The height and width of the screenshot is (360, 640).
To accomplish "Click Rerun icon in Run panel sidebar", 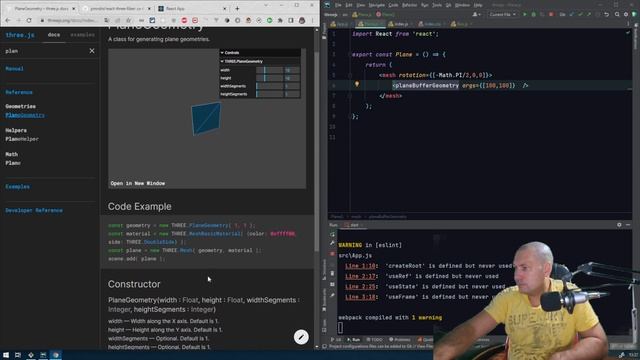I will 332,234.
